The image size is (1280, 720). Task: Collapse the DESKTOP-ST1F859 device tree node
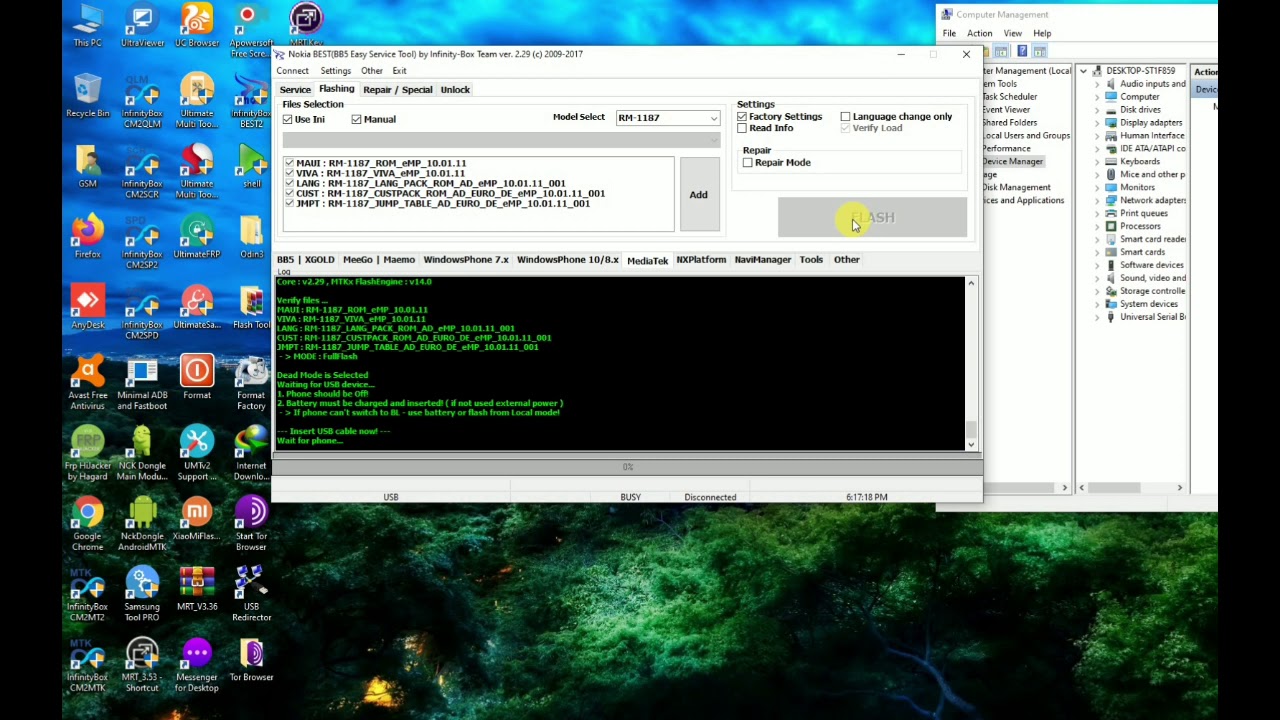click(x=1083, y=71)
